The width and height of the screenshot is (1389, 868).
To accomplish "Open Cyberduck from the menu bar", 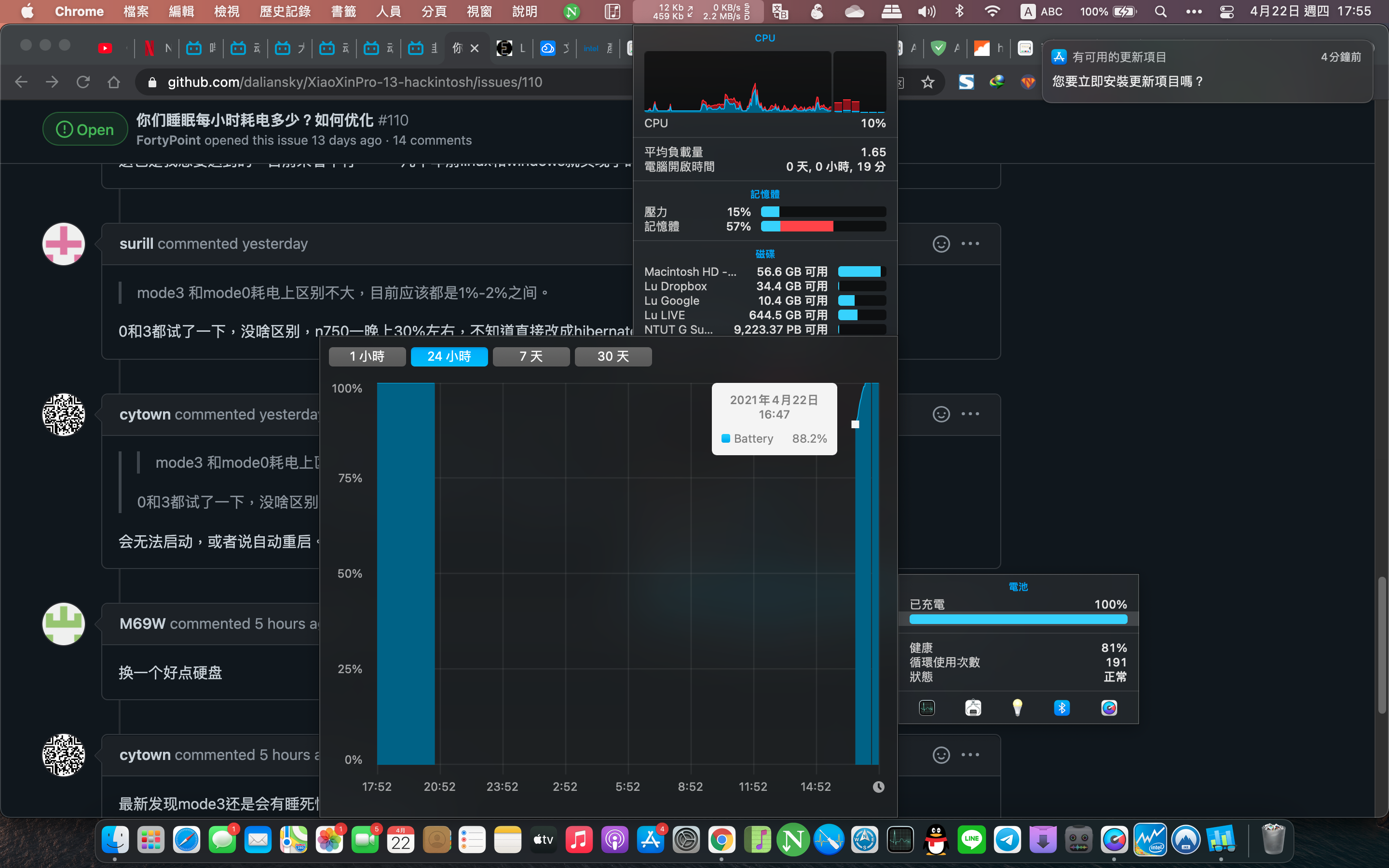I will coord(818,12).
